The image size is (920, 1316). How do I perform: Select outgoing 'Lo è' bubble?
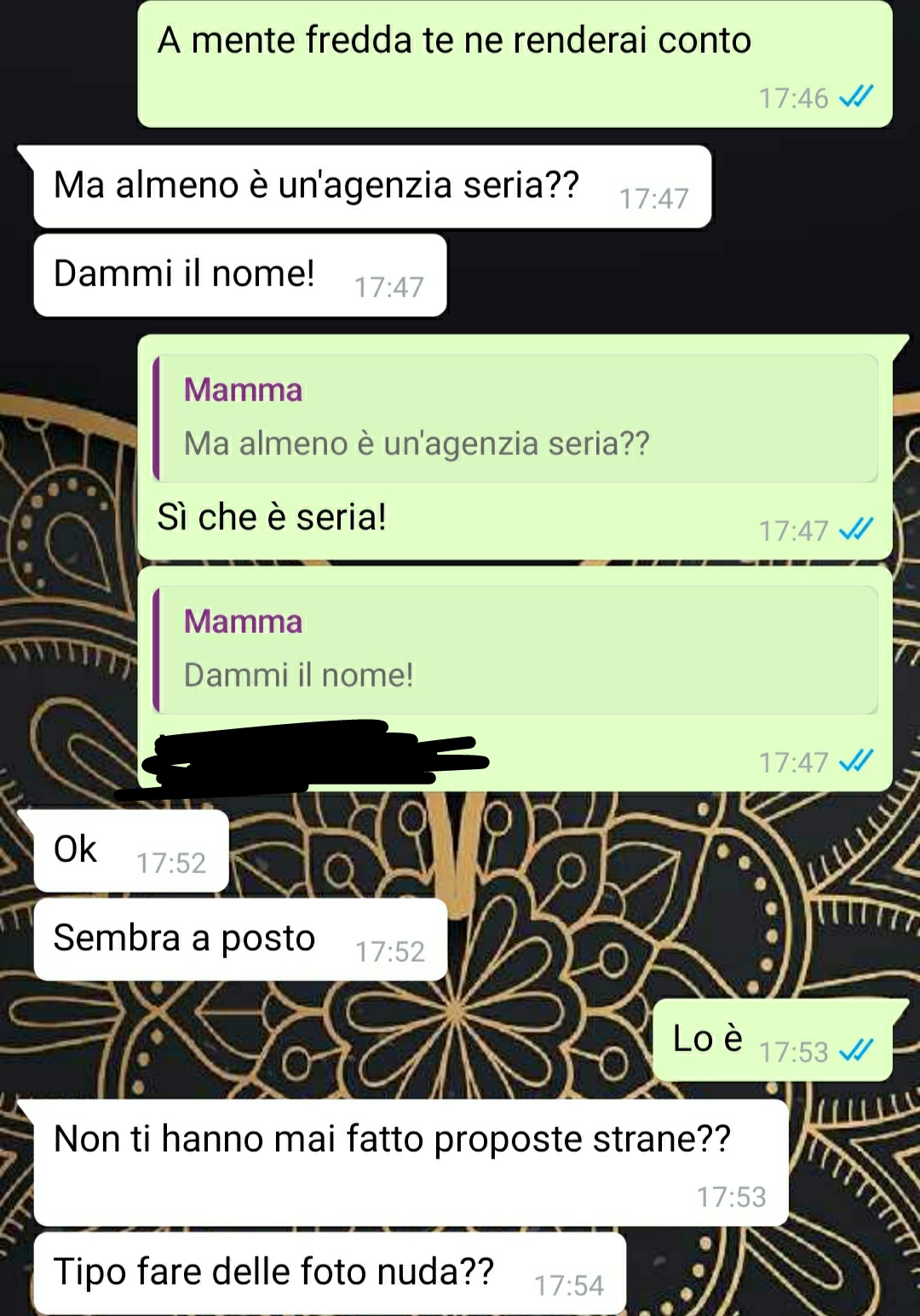click(x=773, y=1040)
